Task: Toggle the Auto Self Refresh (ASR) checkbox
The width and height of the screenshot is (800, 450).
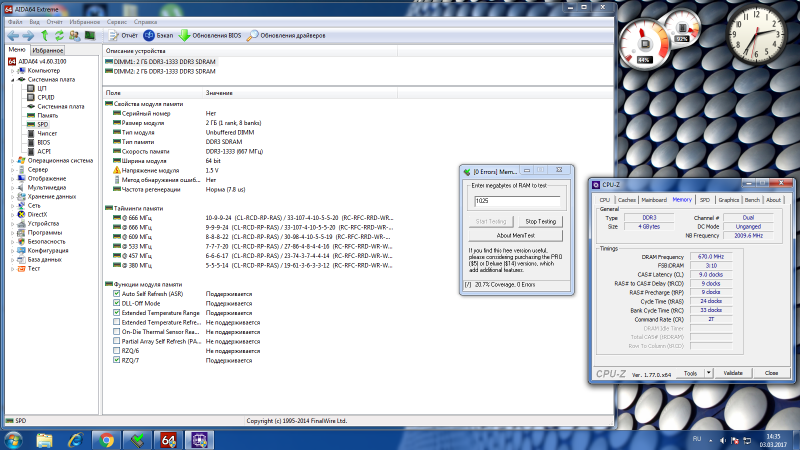Action: [116, 293]
